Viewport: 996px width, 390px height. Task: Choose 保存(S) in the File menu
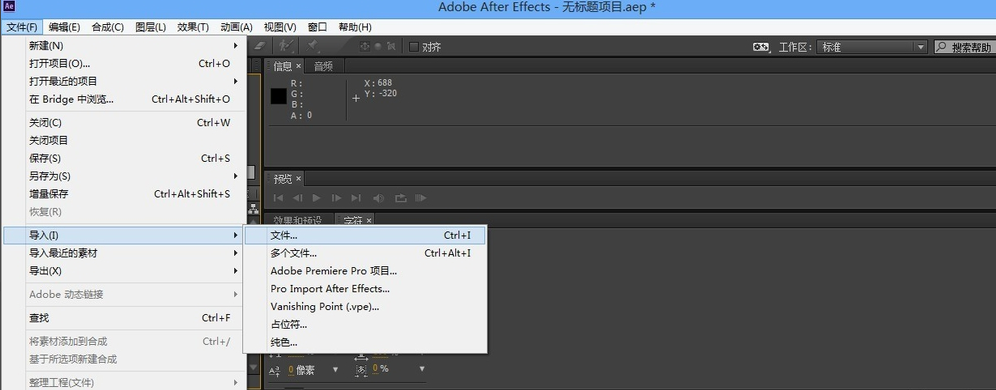(x=124, y=158)
